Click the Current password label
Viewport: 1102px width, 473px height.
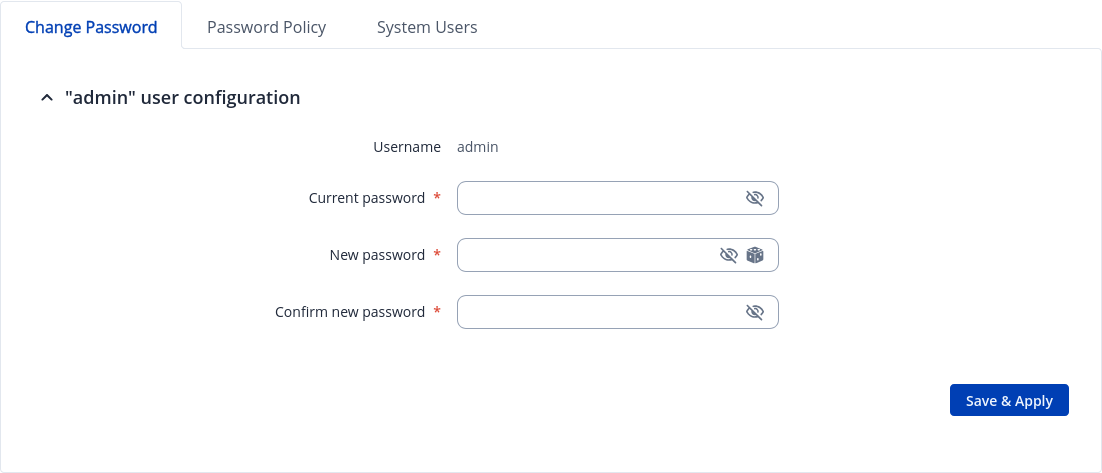pos(367,198)
